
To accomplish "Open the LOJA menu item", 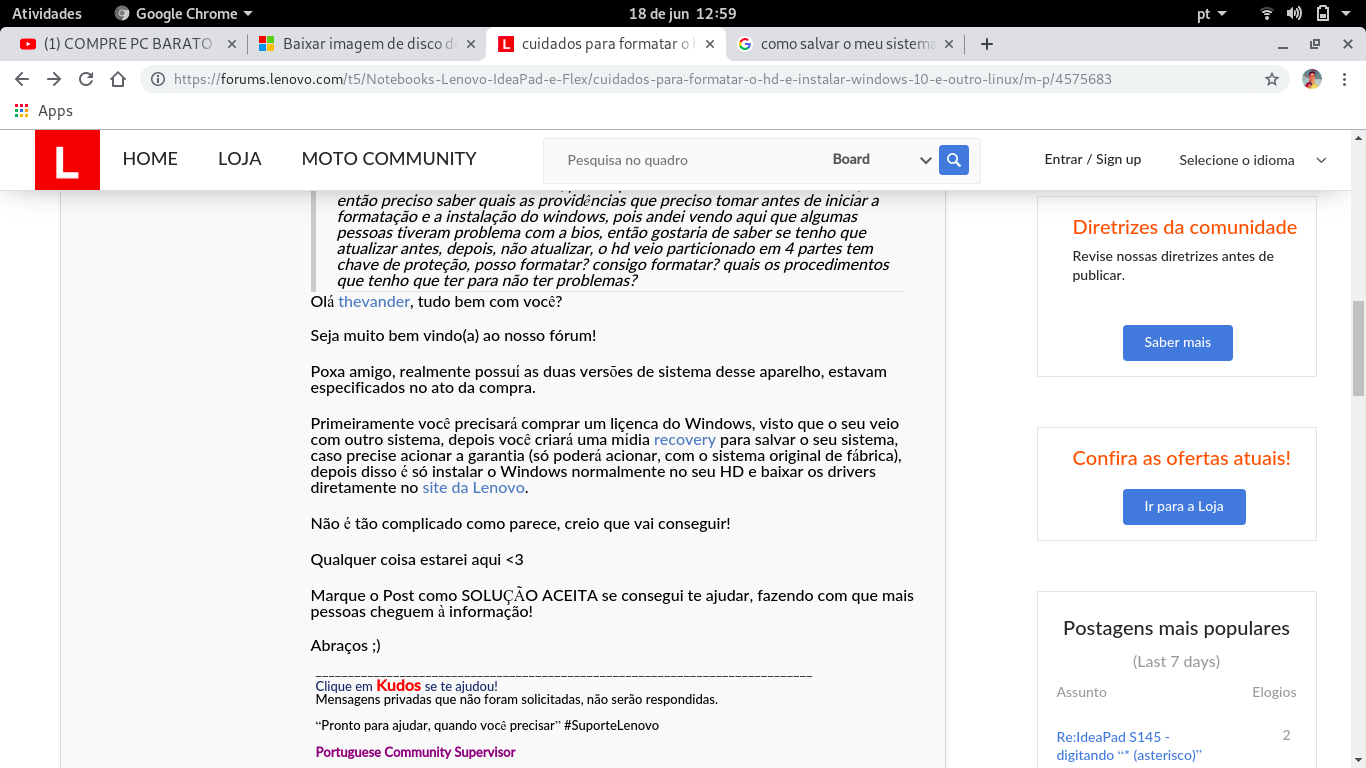I will [240, 159].
